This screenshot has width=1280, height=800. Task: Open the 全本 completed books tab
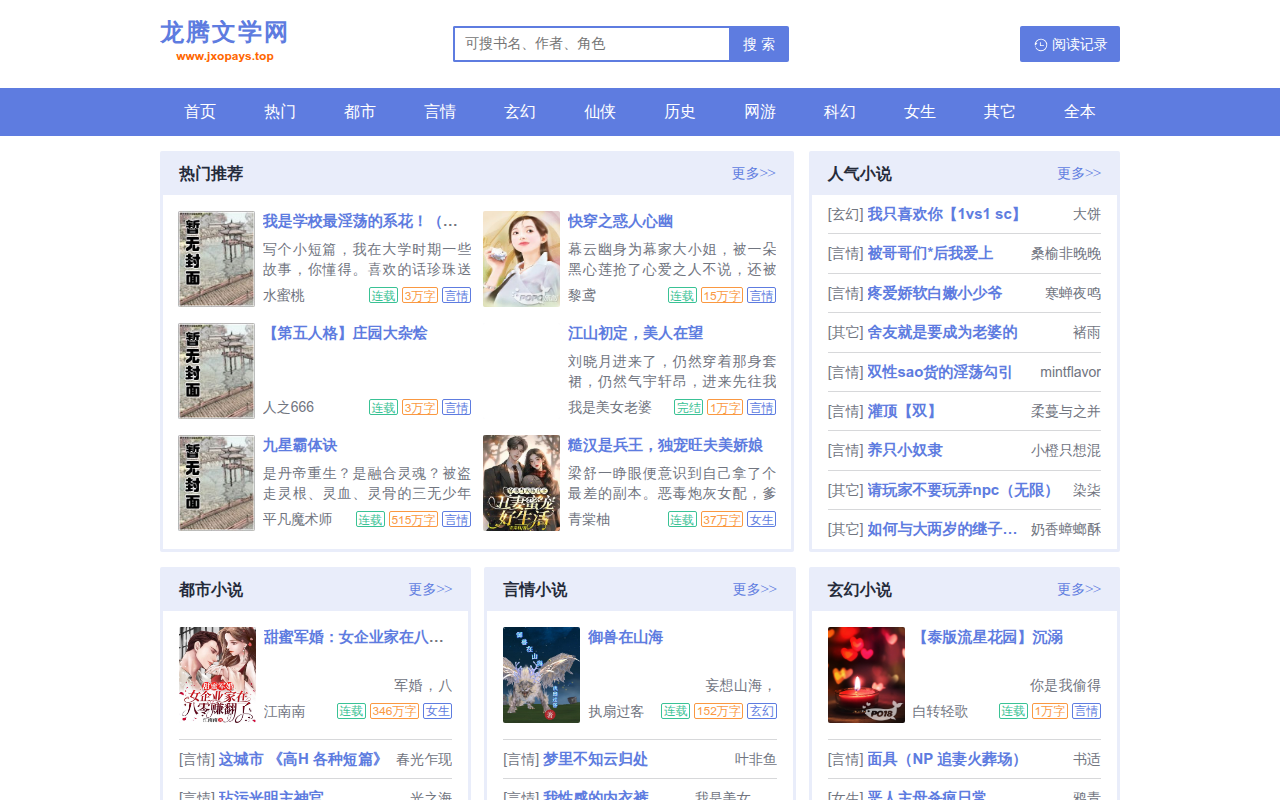[1080, 112]
